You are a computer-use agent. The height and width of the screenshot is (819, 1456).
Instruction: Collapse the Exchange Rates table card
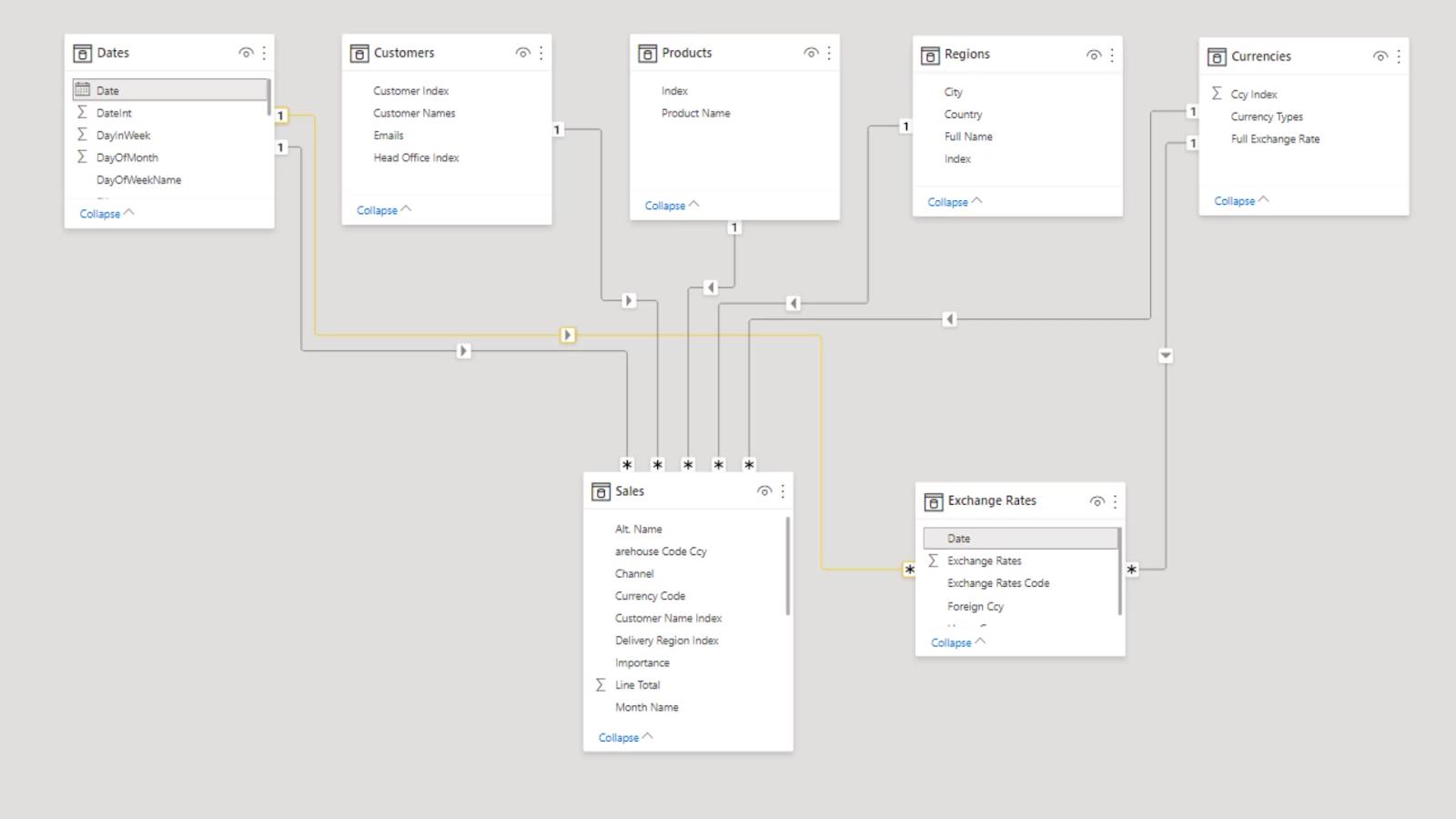coord(958,642)
